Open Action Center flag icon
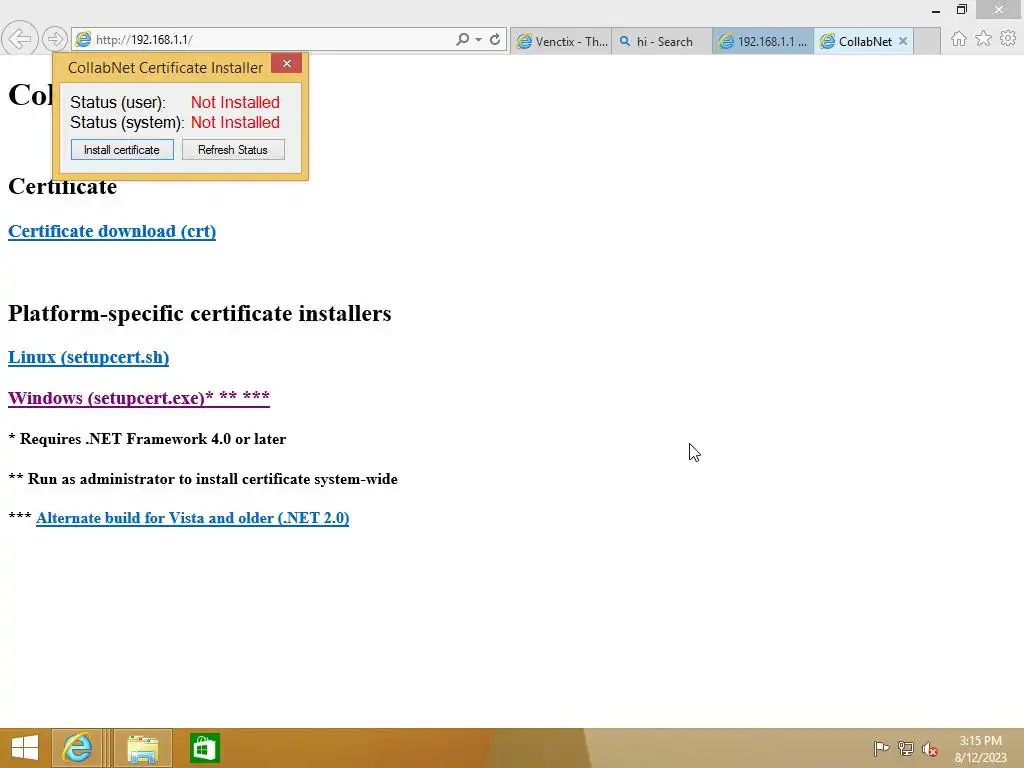1024x768 pixels. tap(881, 748)
